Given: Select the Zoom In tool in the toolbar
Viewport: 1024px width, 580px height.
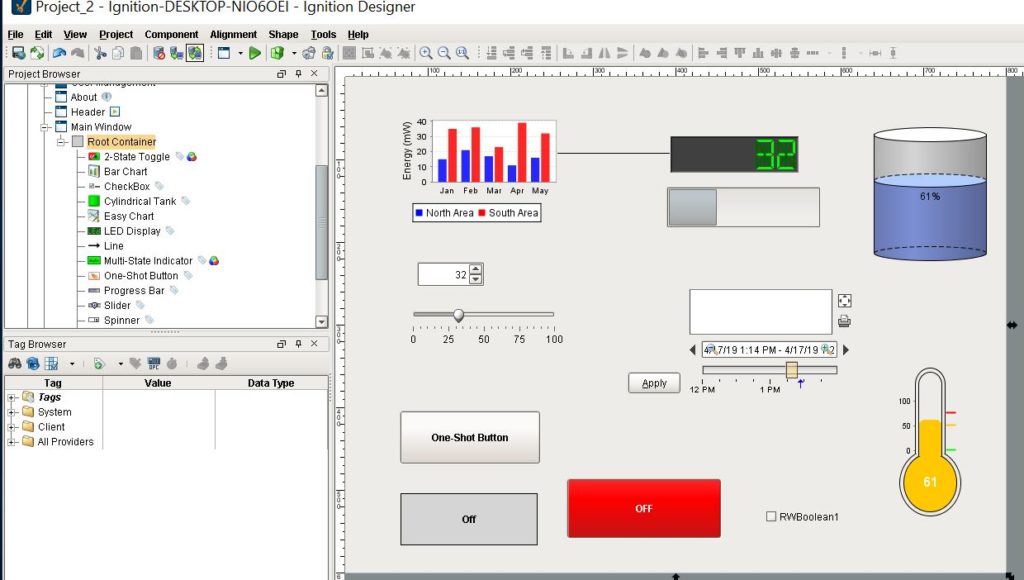Looking at the screenshot, I should pyautogui.click(x=426, y=53).
